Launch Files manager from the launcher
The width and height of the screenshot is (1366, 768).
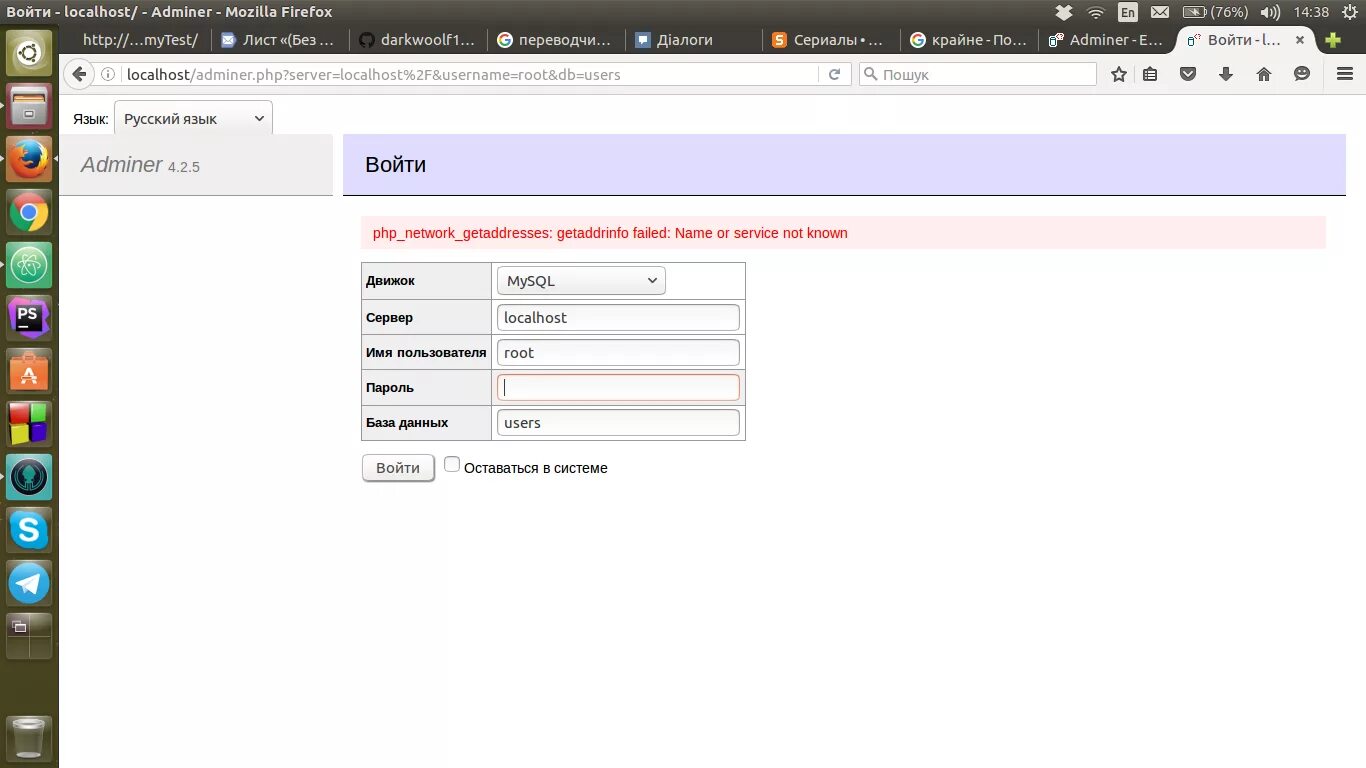point(29,106)
